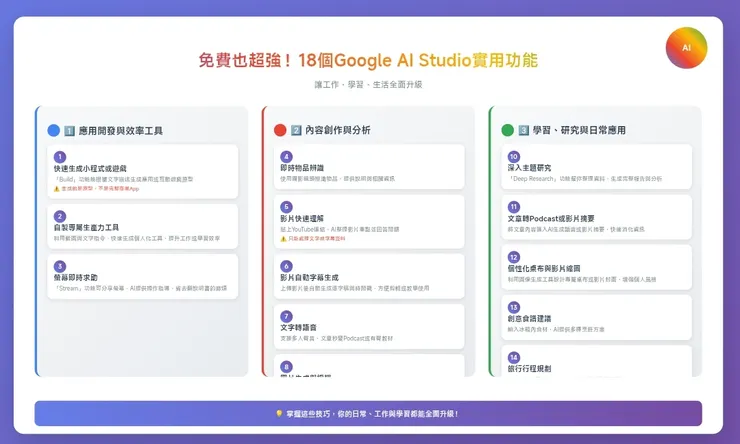Click the purple number 2 badge
740x444 pixels.
(60, 216)
